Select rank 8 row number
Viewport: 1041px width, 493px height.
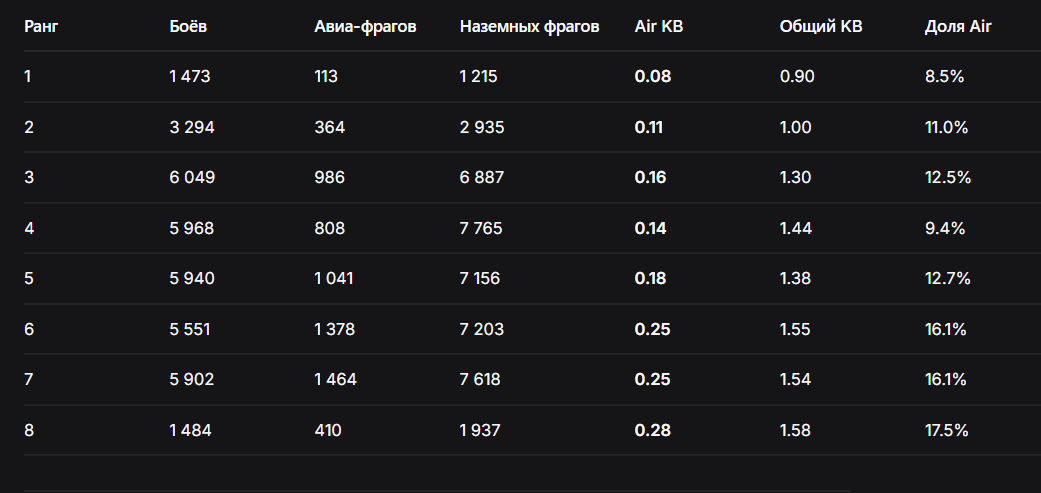click(29, 430)
